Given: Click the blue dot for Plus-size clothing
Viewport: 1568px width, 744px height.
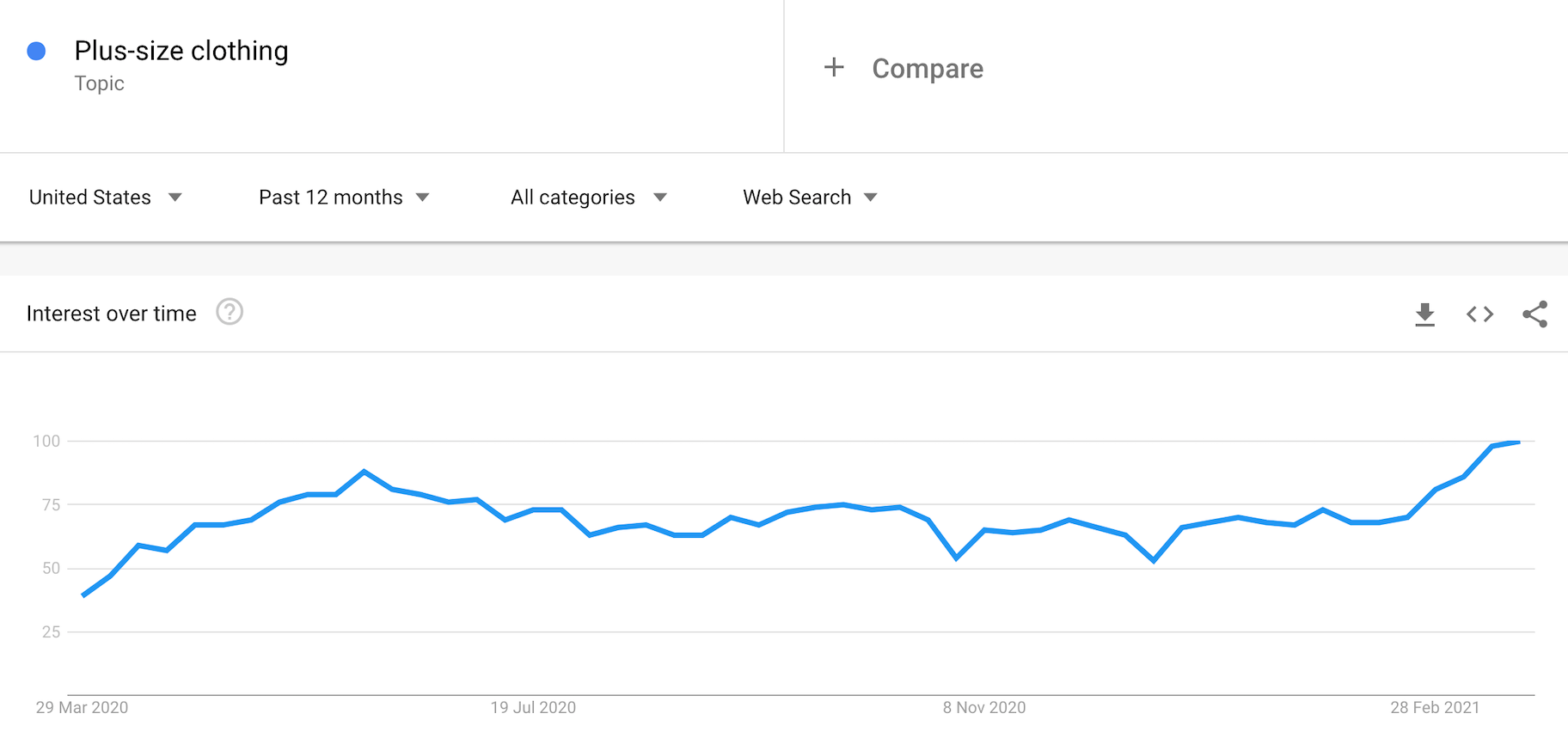Looking at the screenshot, I should point(36,52).
